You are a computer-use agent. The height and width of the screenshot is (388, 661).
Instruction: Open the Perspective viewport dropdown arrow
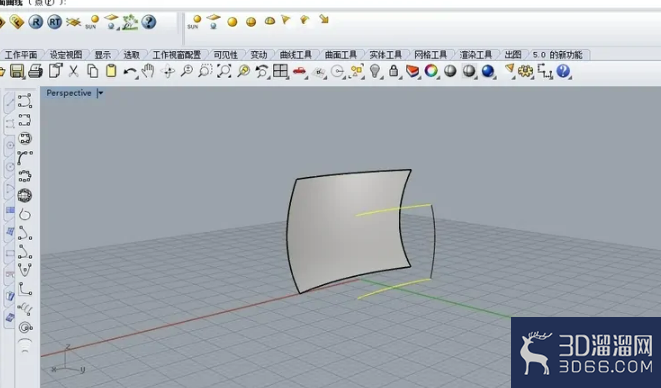click(x=100, y=93)
